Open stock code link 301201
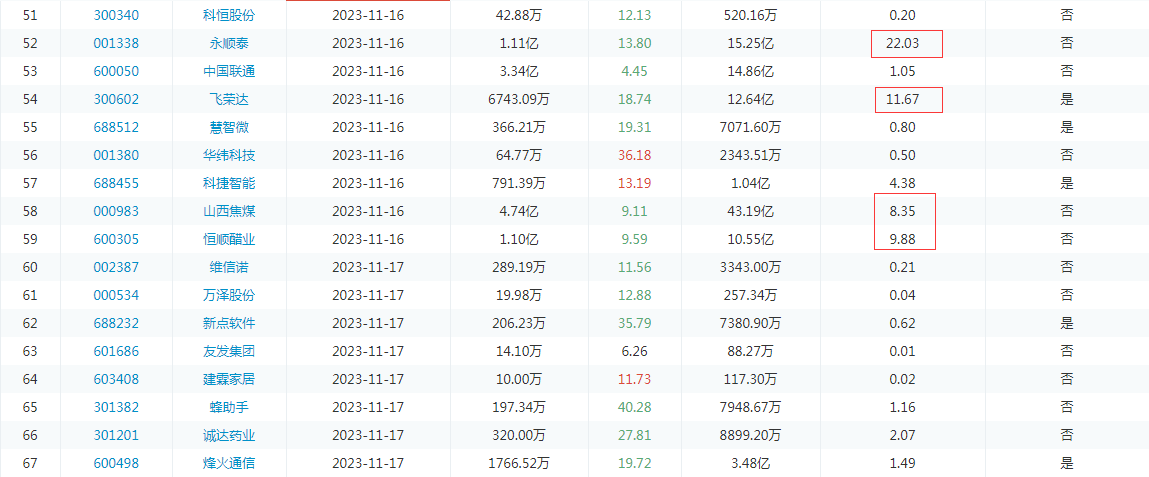The width and height of the screenshot is (1149, 477). [x=116, y=435]
